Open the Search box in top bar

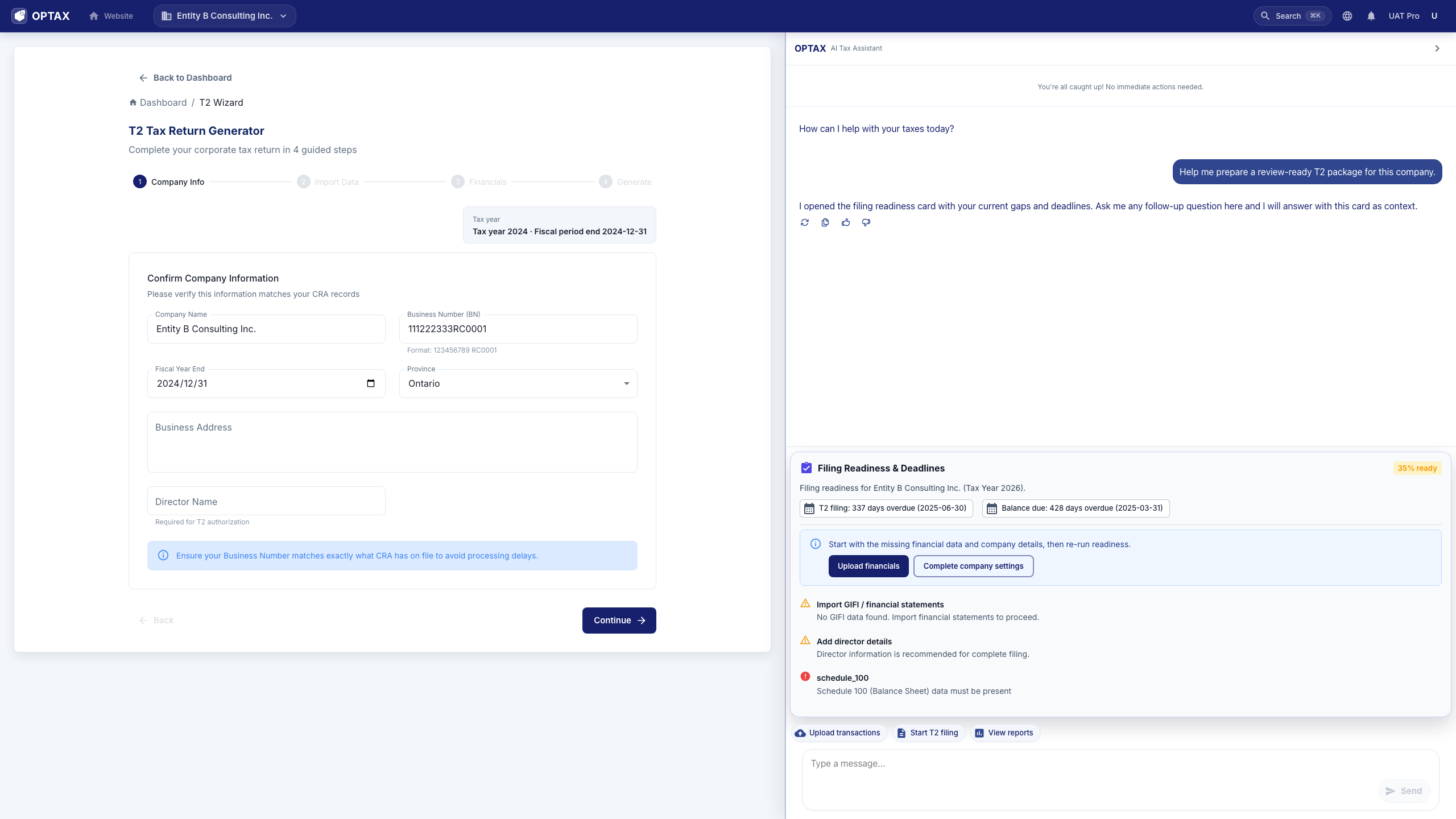tap(1292, 16)
